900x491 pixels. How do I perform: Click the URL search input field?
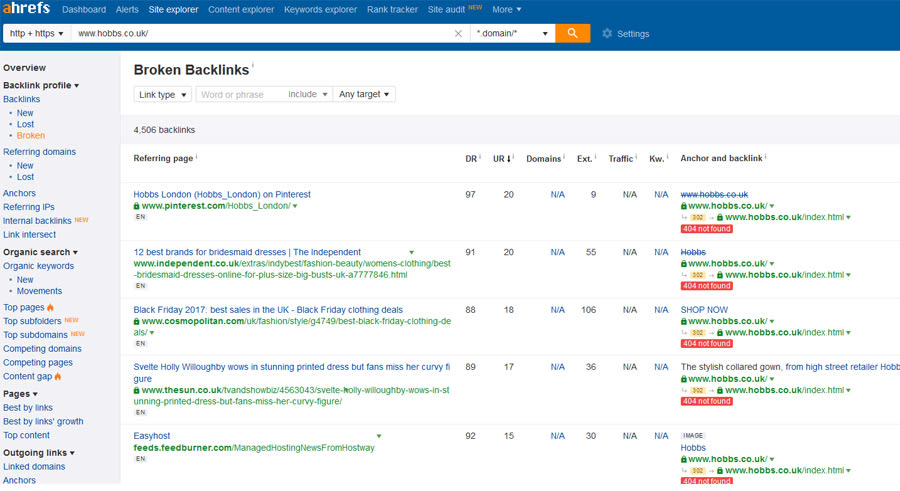[262, 33]
